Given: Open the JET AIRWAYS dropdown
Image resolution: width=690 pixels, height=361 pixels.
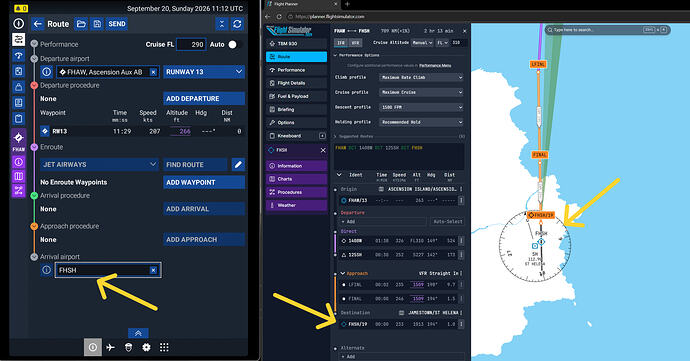Looking at the screenshot, I should coord(99,165).
